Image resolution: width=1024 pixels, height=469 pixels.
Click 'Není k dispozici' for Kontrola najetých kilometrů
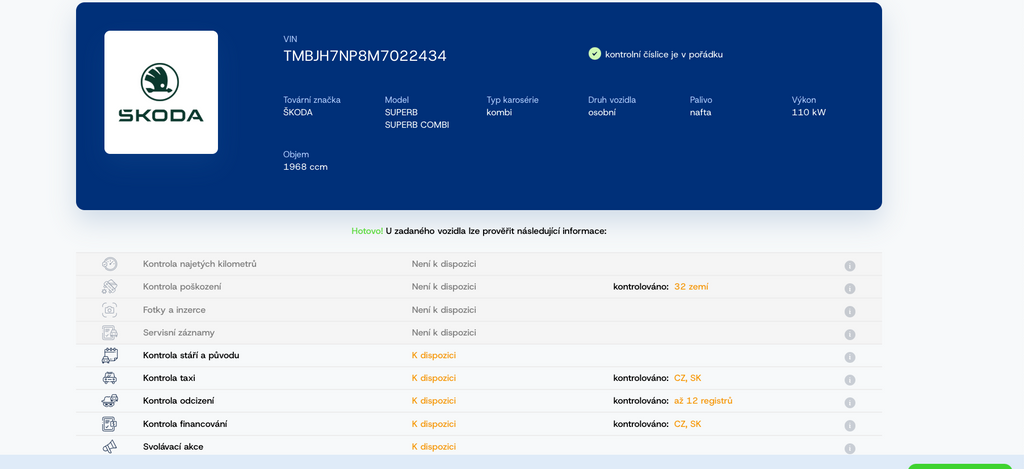tap(444, 264)
